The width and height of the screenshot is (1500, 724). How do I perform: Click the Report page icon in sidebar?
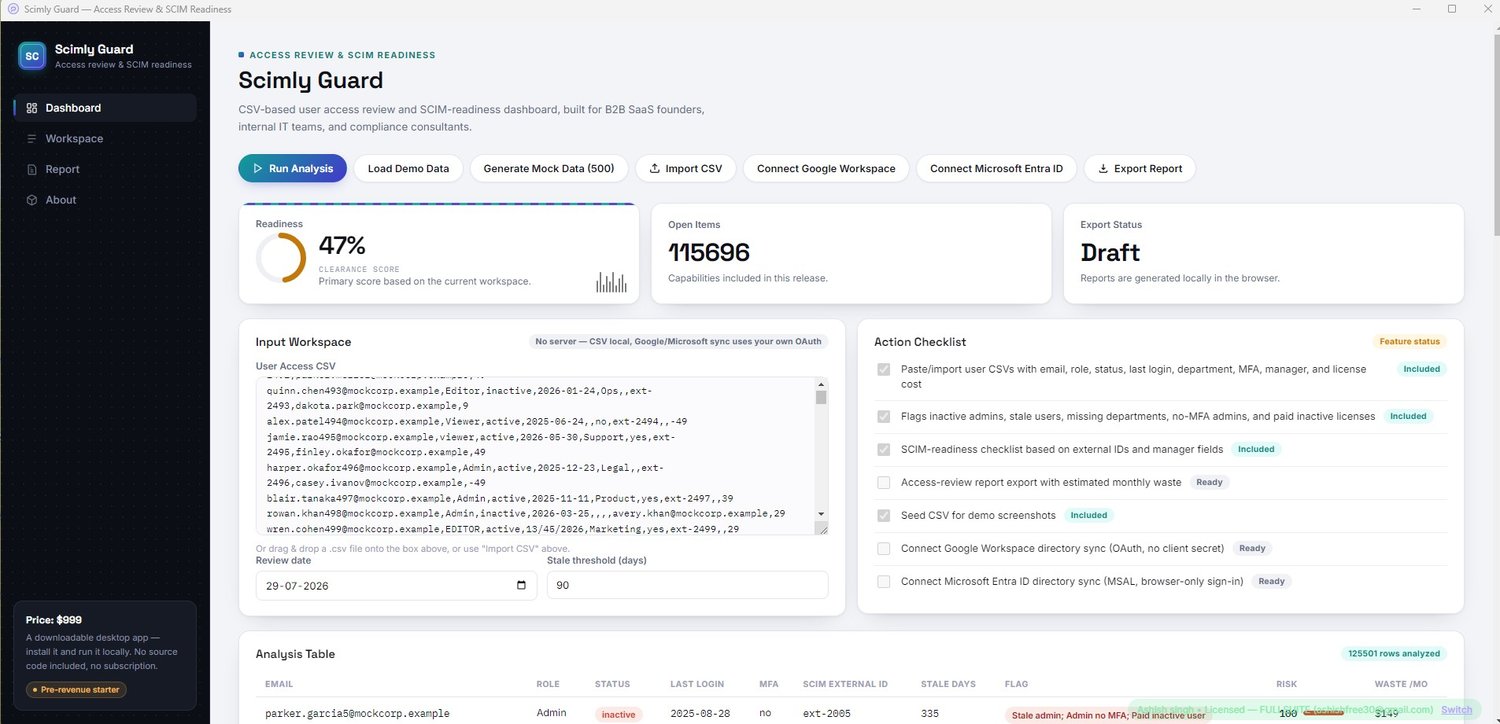pyautogui.click(x=32, y=169)
